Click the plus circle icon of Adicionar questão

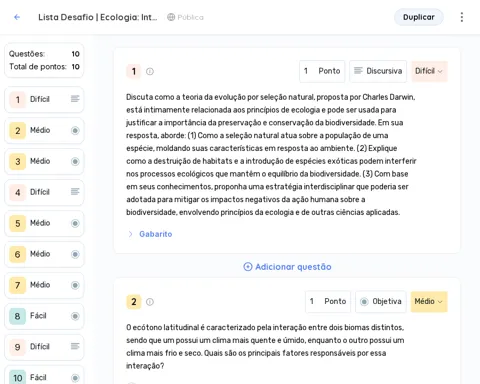click(248, 267)
